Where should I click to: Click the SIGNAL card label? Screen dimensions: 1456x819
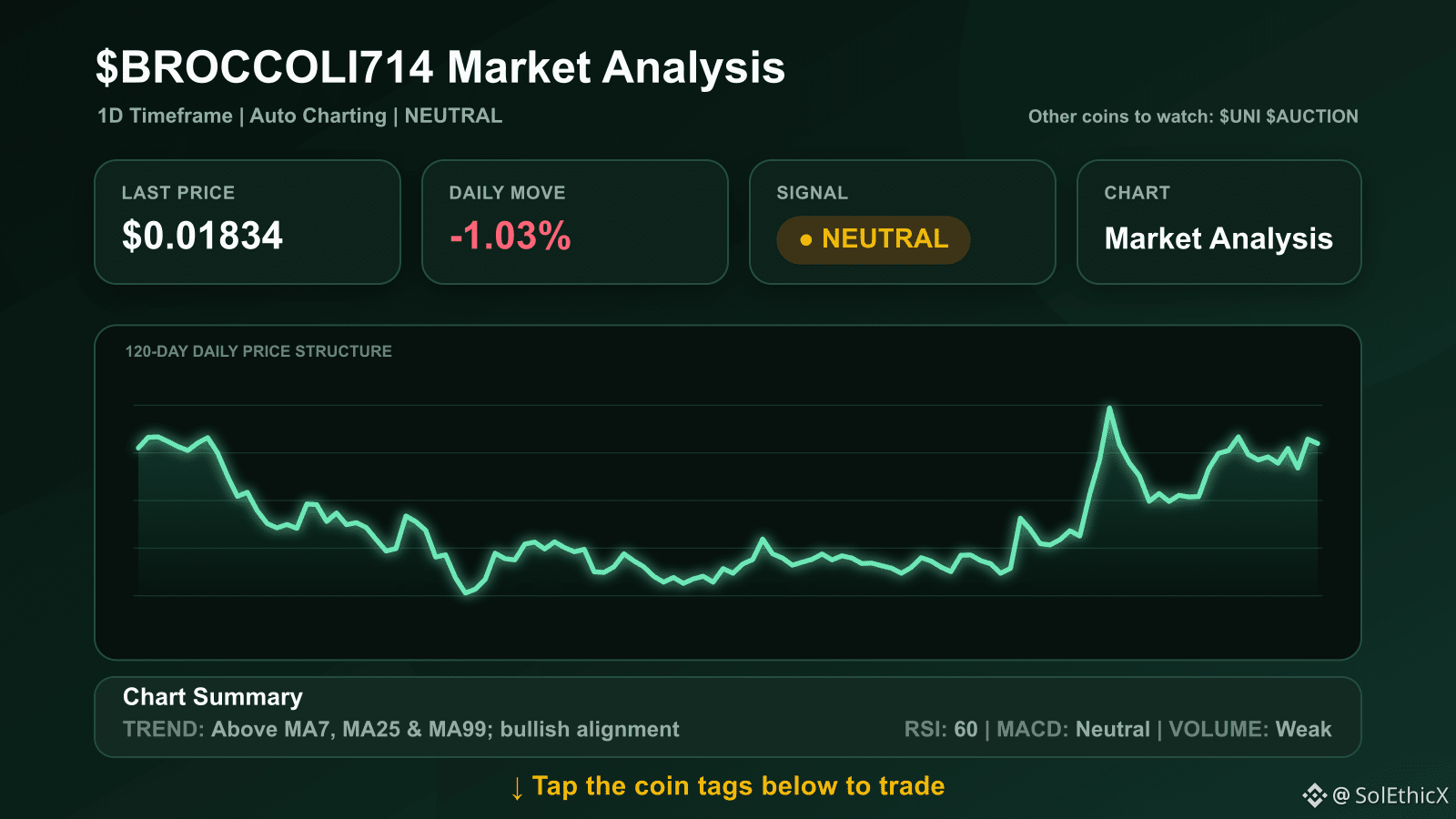[x=812, y=193]
